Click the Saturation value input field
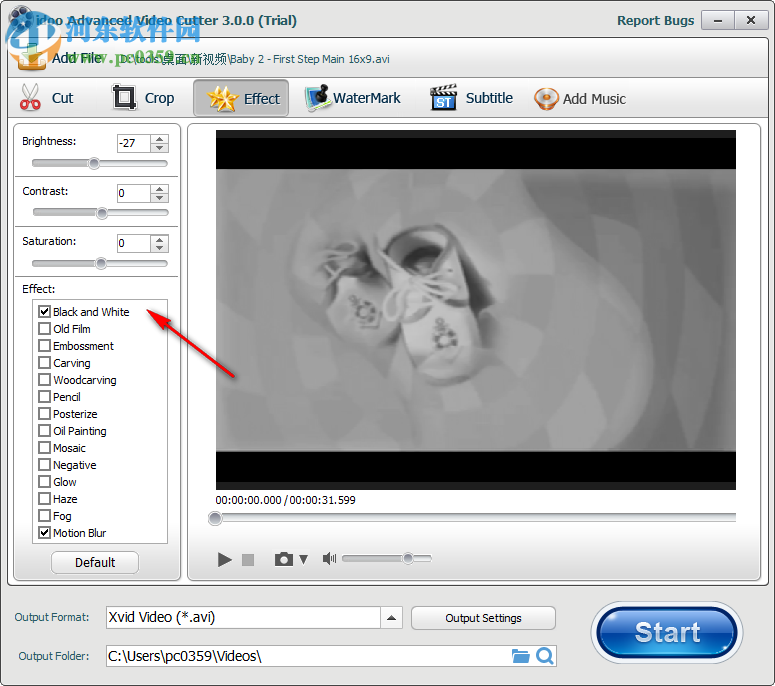The height and width of the screenshot is (686, 775). tap(134, 244)
